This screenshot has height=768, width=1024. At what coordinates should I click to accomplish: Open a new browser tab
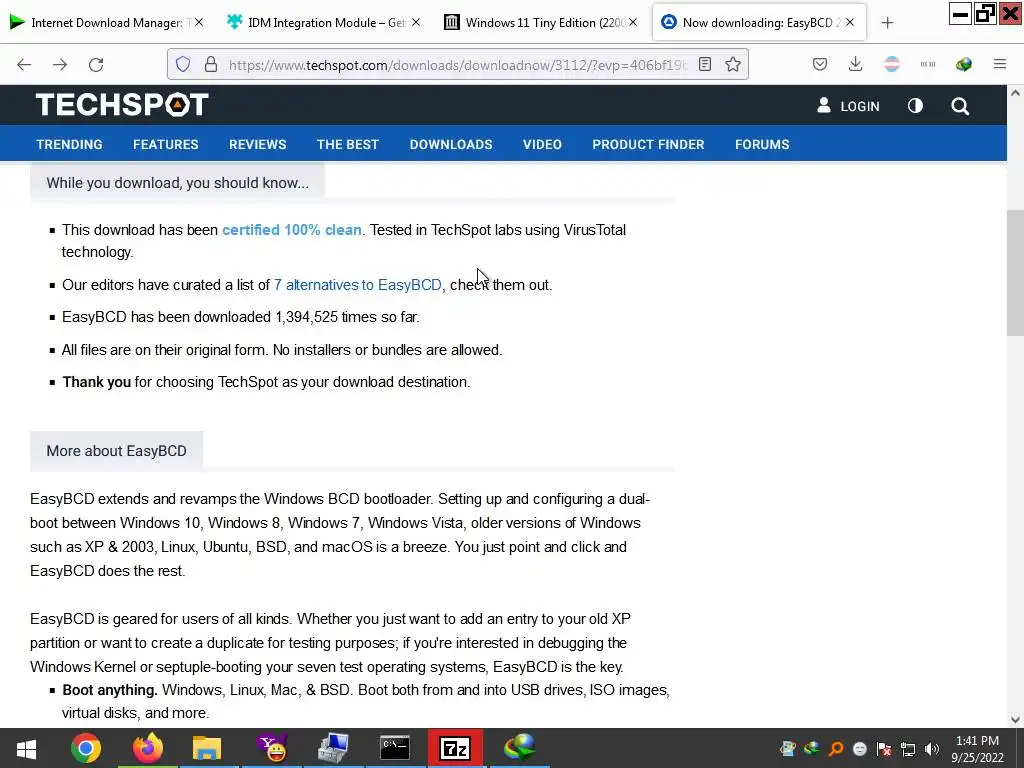click(x=887, y=23)
